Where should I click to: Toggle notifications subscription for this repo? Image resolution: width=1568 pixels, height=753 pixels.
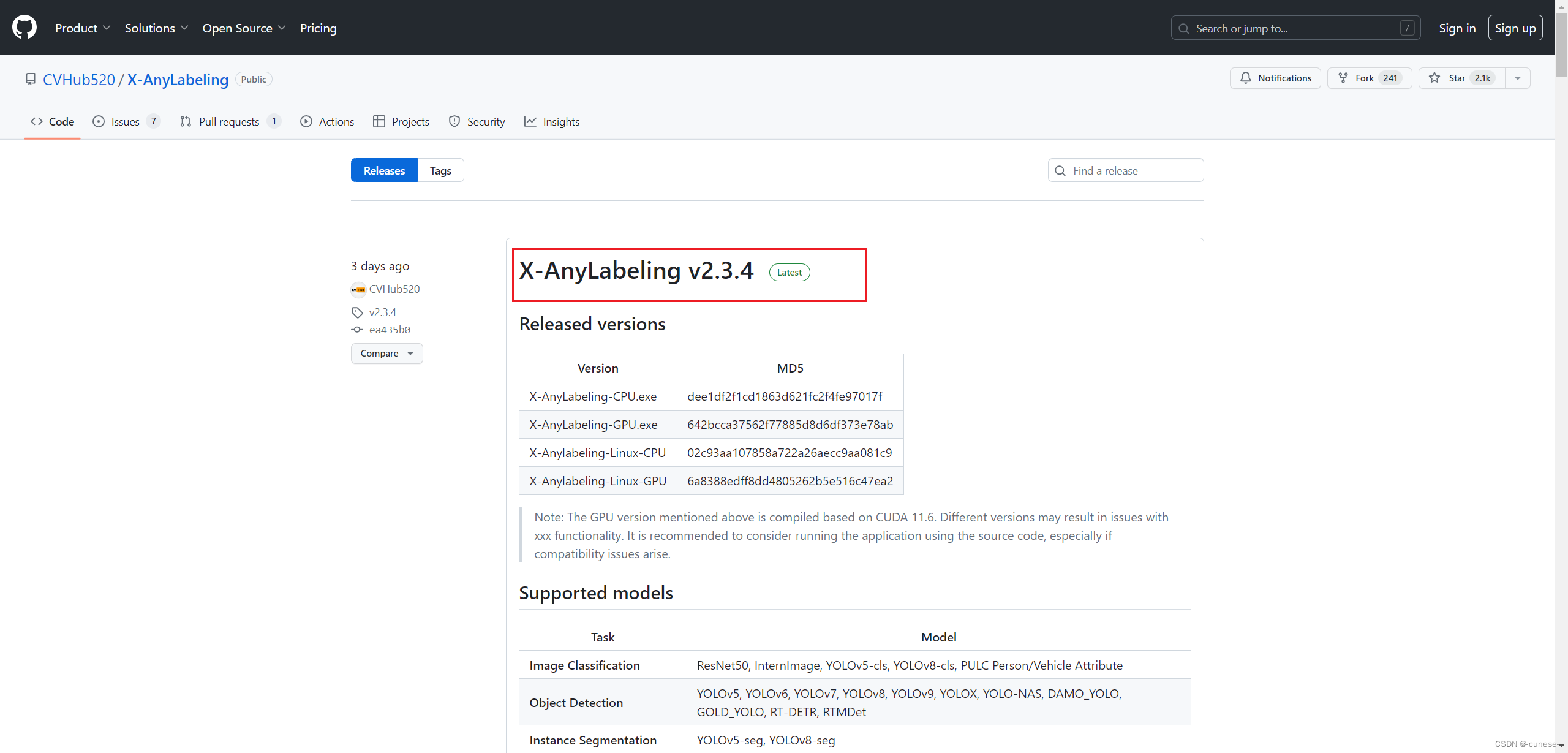point(1275,78)
